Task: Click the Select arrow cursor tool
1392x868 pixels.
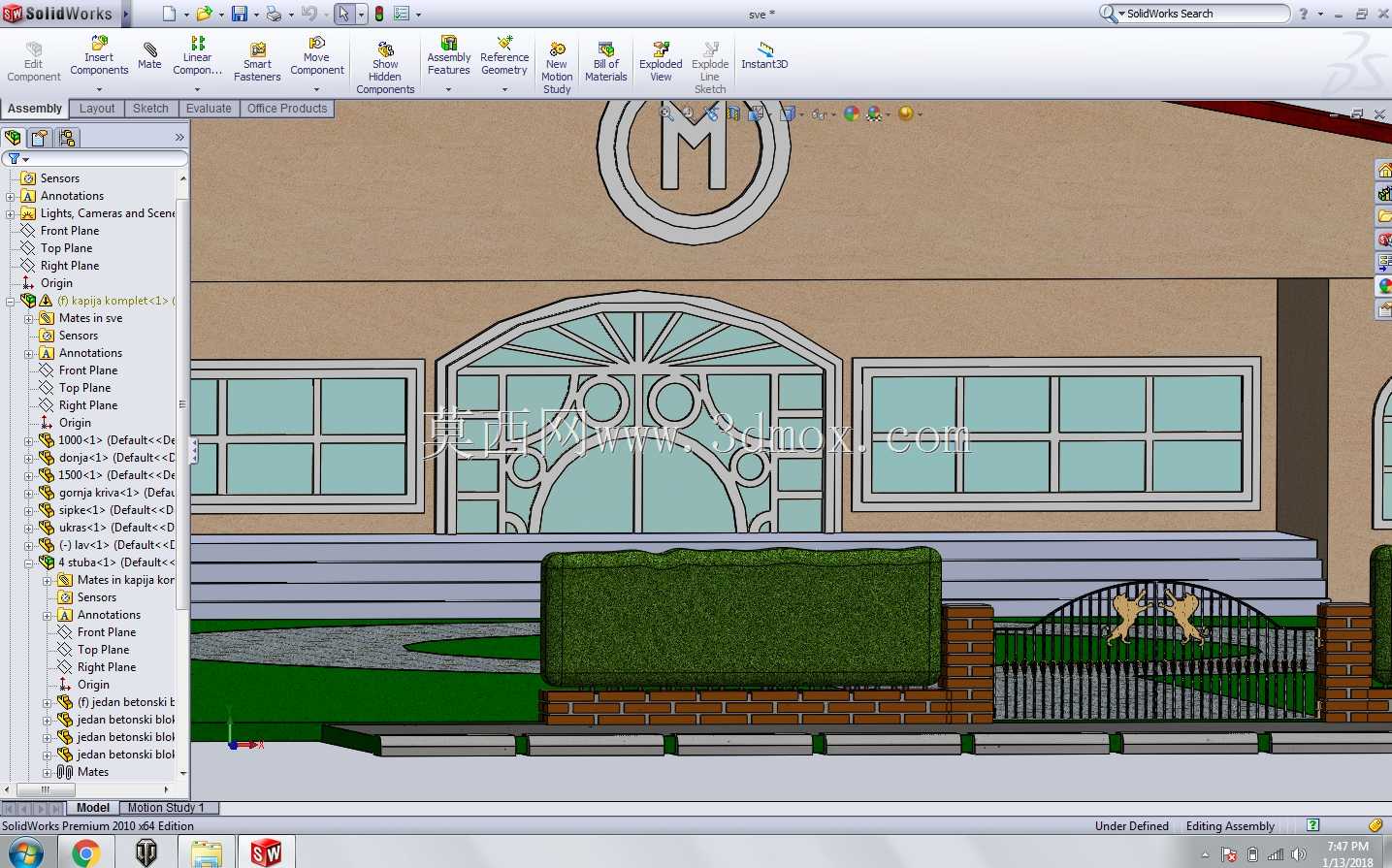Action: 343,14
